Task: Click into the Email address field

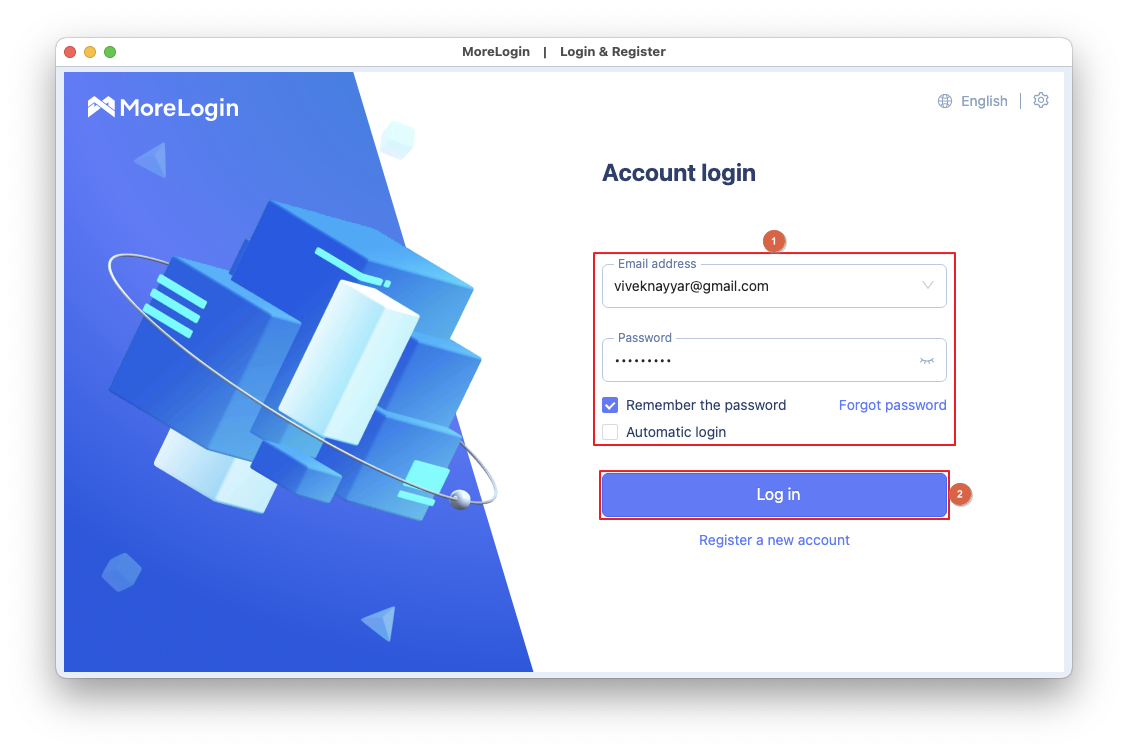Action: [x=774, y=286]
